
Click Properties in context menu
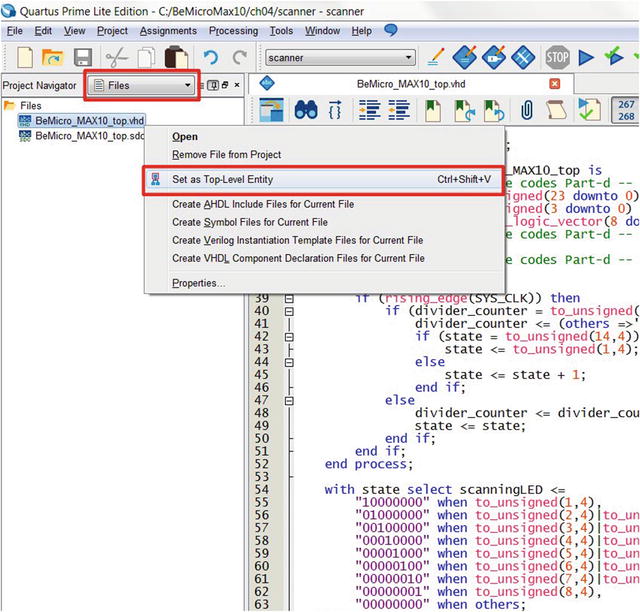click(198, 283)
